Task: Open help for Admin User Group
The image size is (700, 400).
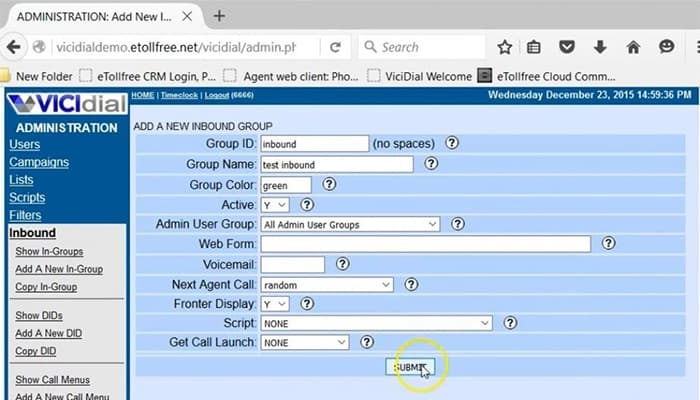Action: pos(458,224)
